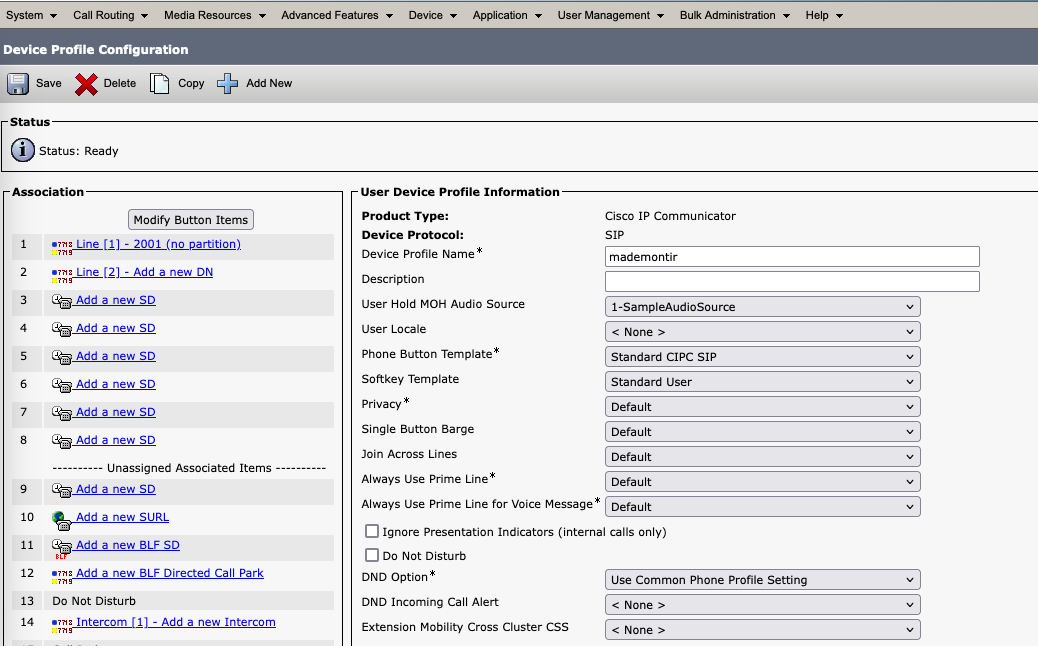Viewport: 1038px width, 646px height.
Task: Click the Modify Button Items button
Action: 191,220
